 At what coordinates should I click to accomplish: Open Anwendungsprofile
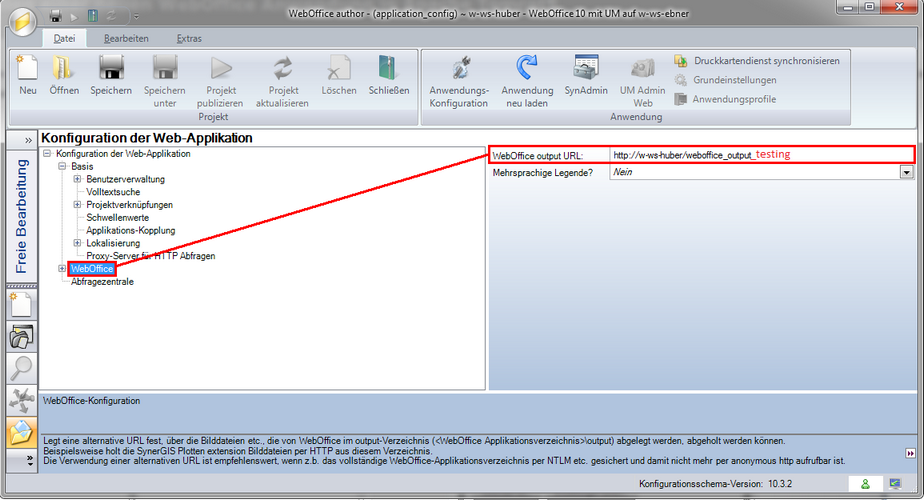[x=725, y=99]
